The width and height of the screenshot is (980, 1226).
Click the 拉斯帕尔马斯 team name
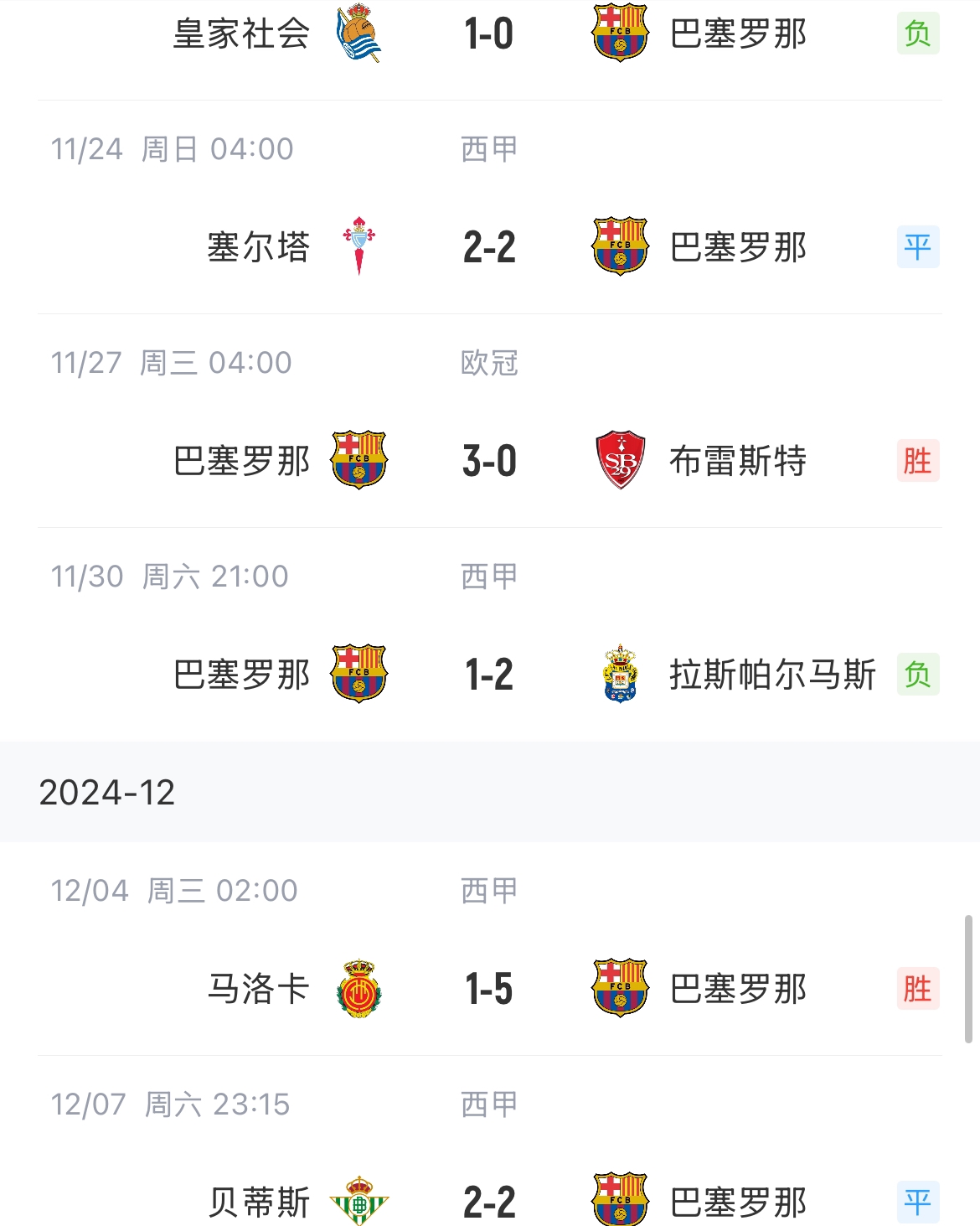tap(772, 675)
